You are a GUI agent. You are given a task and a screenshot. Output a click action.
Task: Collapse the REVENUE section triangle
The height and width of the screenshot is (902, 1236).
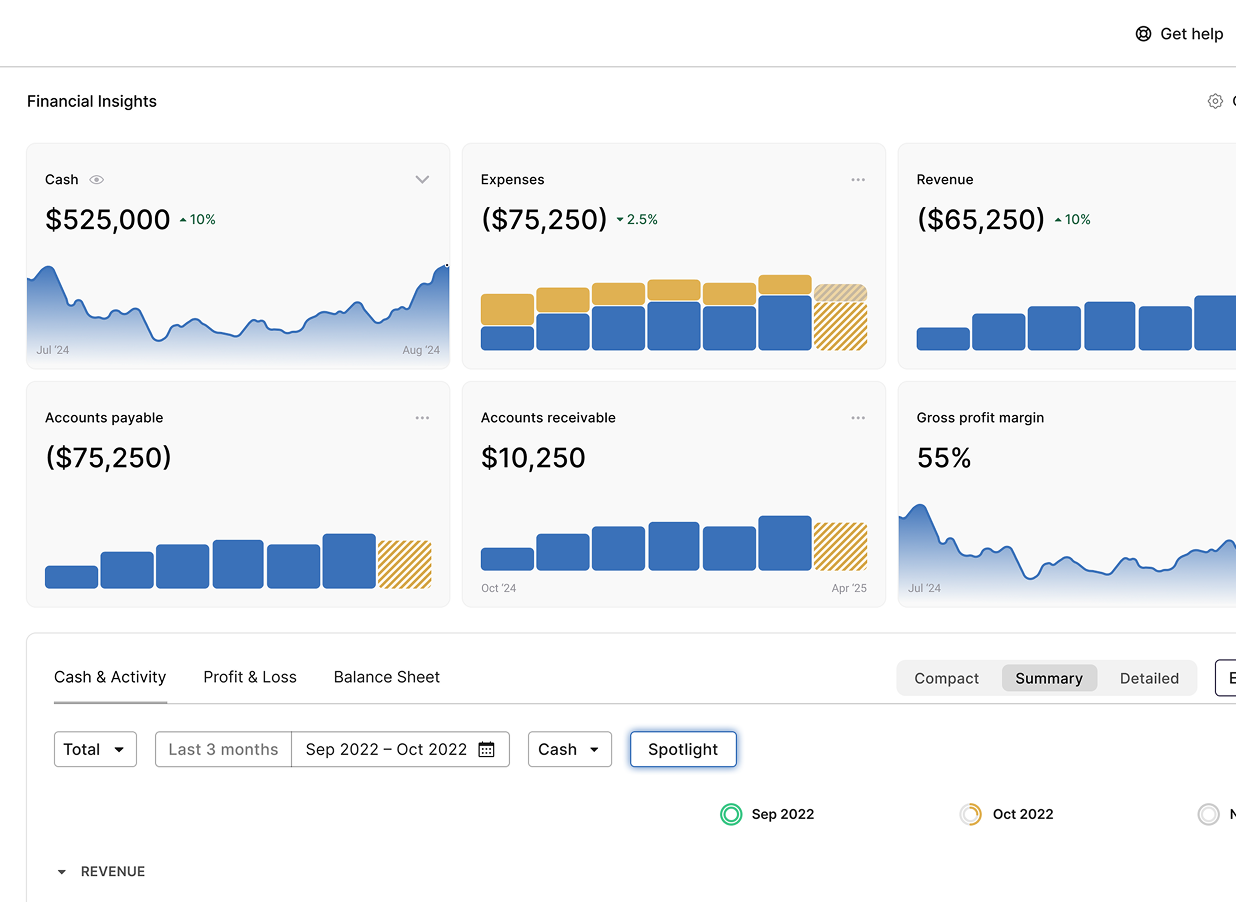click(62, 872)
